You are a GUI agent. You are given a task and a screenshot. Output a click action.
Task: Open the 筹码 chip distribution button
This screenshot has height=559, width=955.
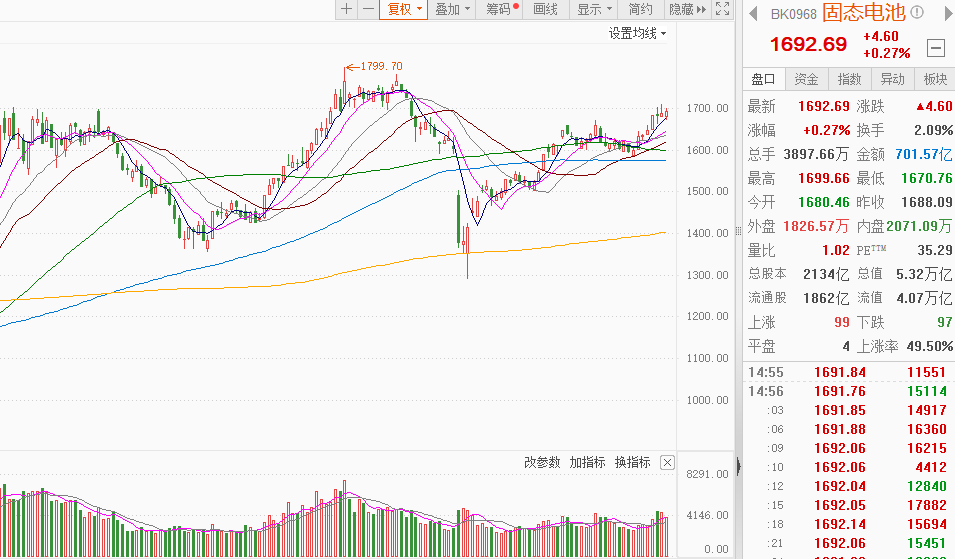pos(501,9)
